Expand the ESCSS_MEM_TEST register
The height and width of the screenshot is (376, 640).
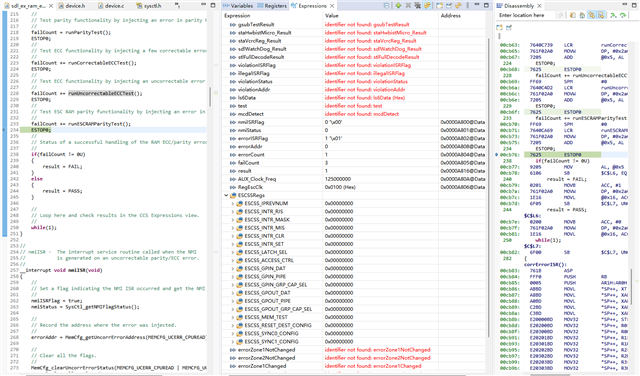coord(233,317)
